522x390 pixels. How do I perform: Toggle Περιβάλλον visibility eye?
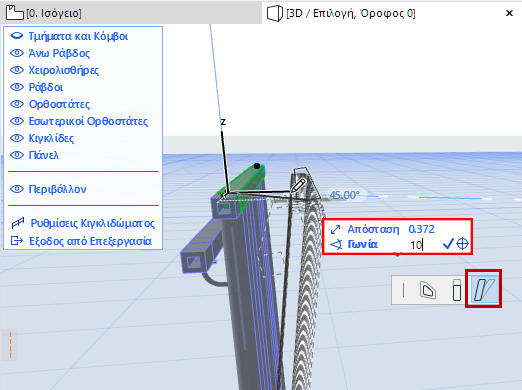[17, 189]
